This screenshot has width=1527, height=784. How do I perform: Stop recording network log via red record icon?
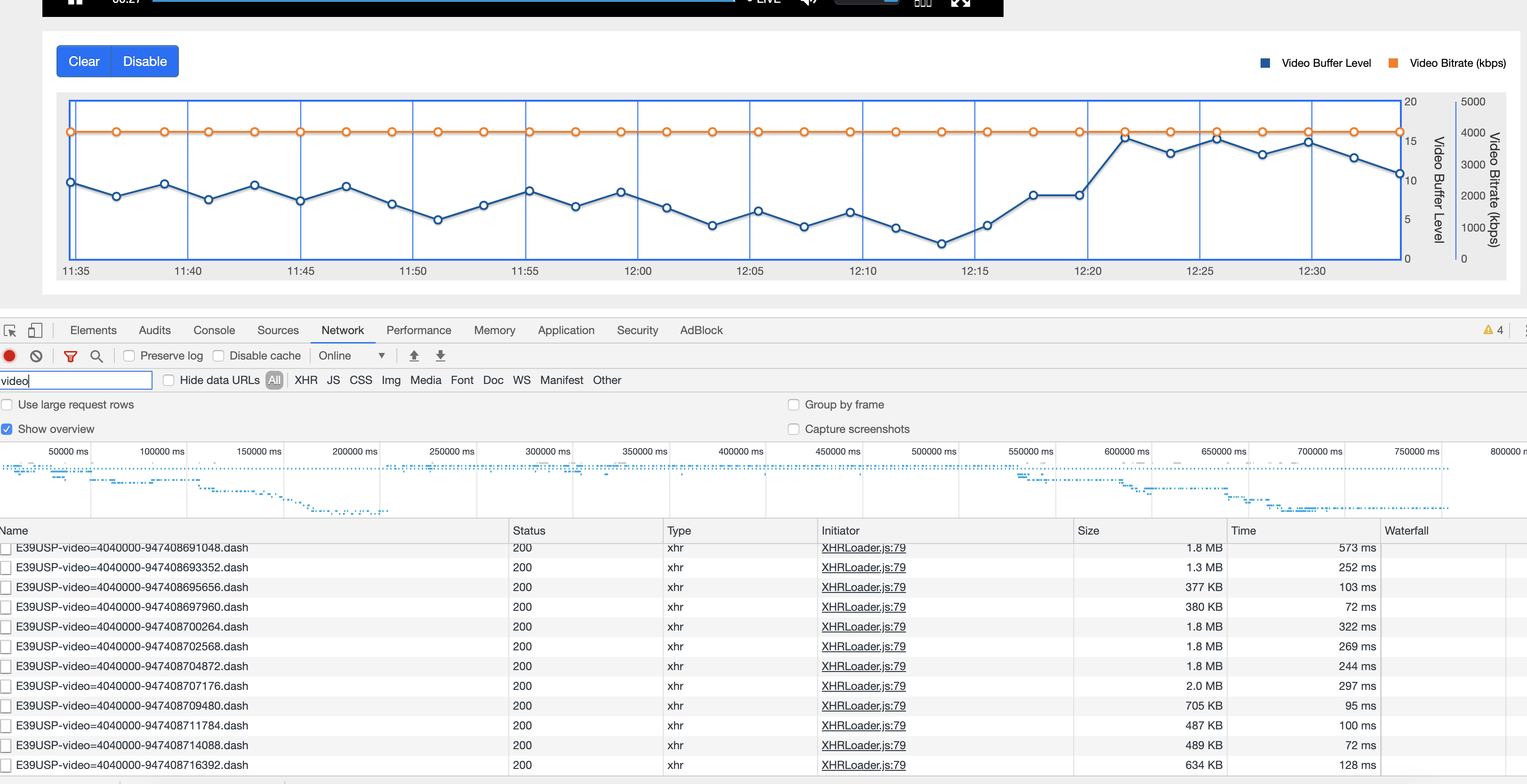coord(9,356)
